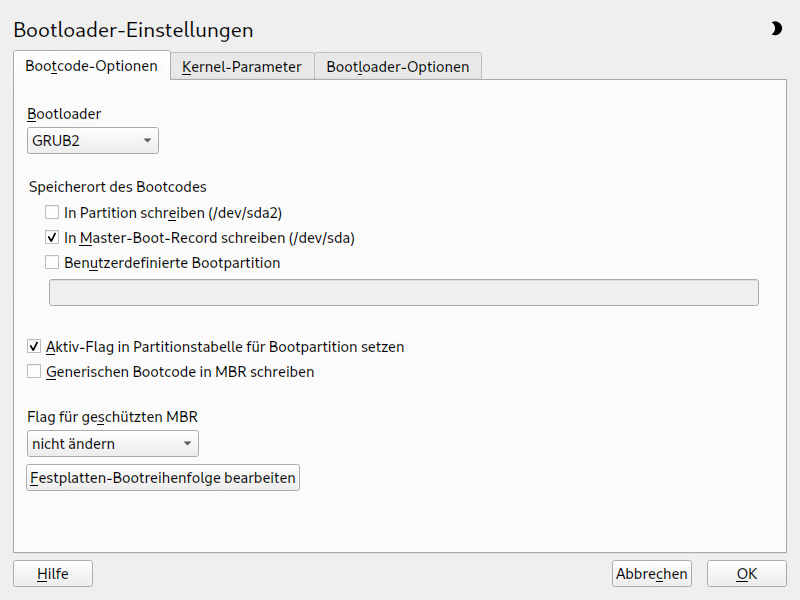The height and width of the screenshot is (600, 800).
Task: Uncheck 'In Master-Boot-Record schreiben (/dev/sda)'
Action: tap(52, 238)
